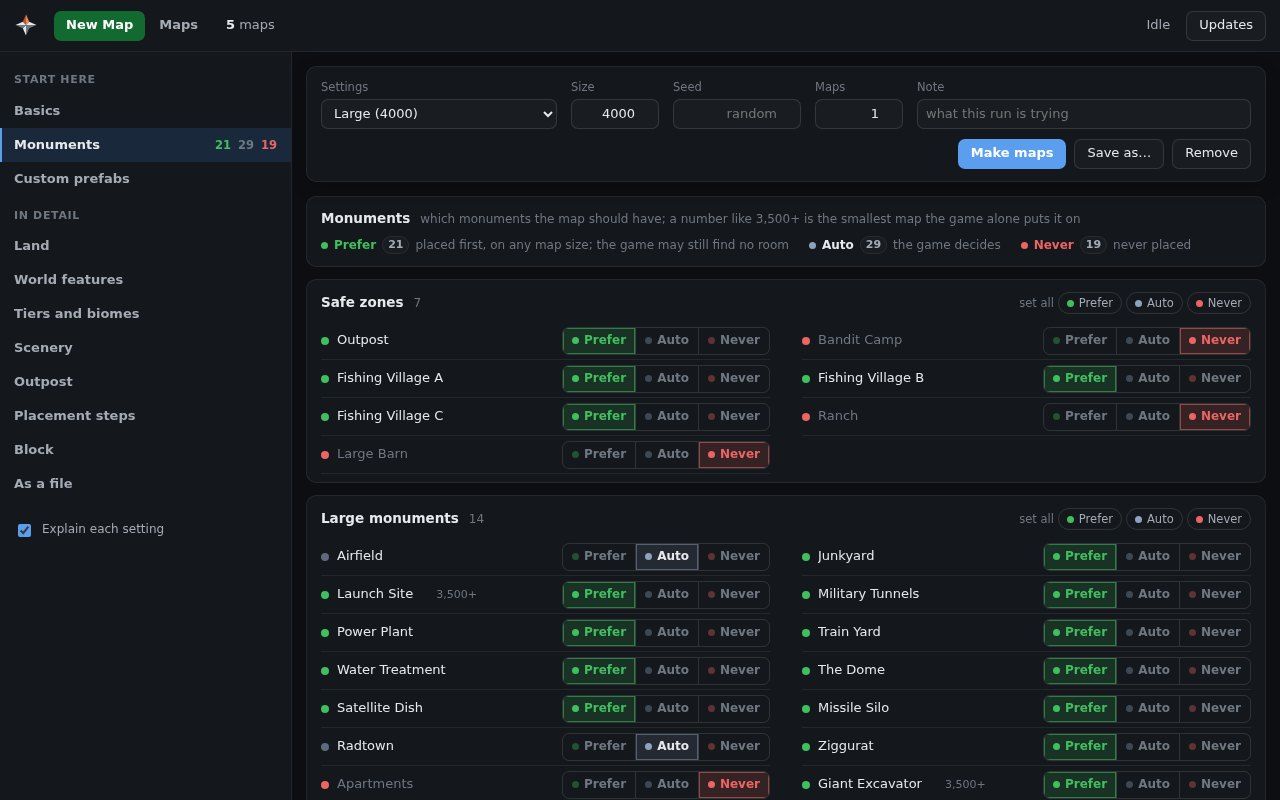Set Fishing Village A to Auto
1280x800 pixels.
667,379
